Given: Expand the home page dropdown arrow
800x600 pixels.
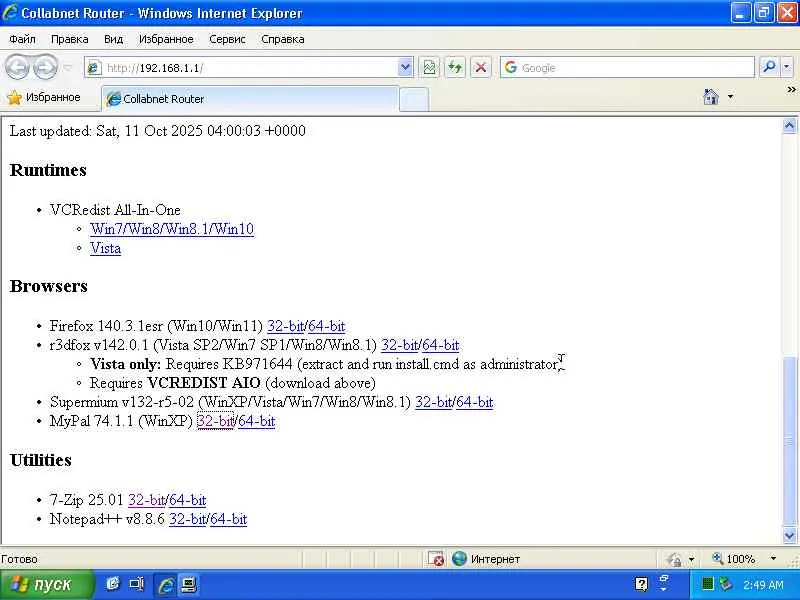Looking at the screenshot, I should 731,96.
